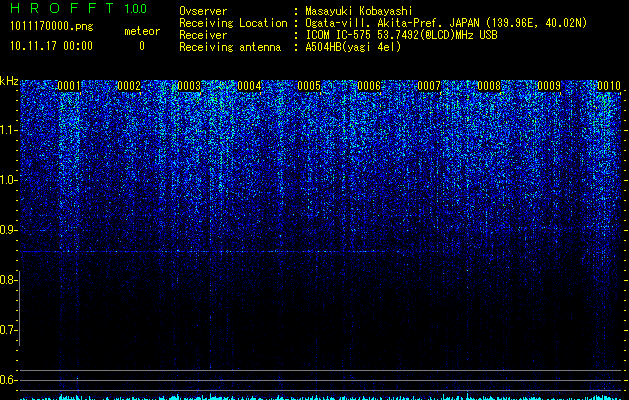The height and width of the screenshot is (400, 629).
Task: Select the file name 1011170000.png
Action: coord(52,26)
